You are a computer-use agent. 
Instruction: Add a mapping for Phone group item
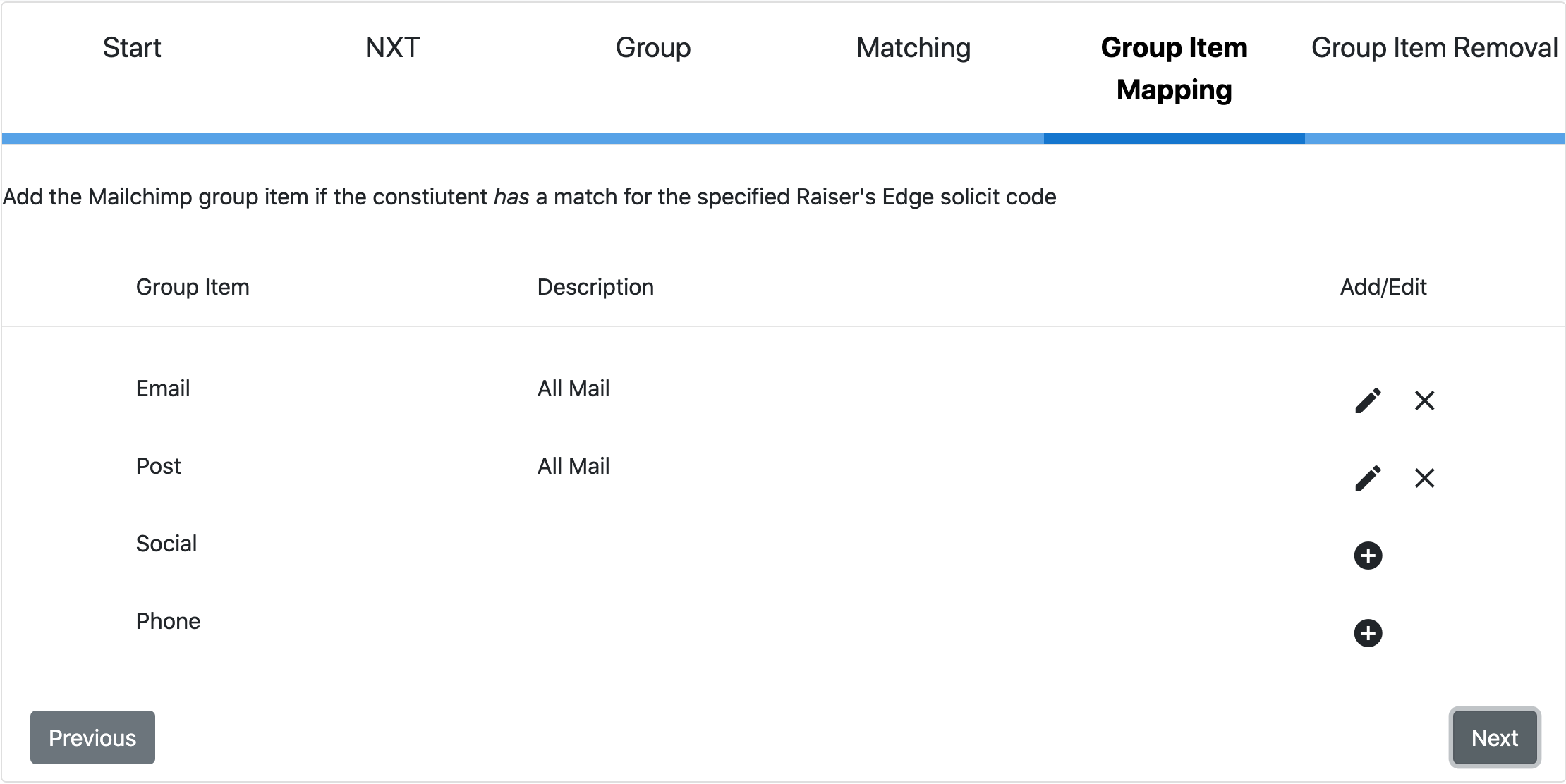[x=1368, y=633]
